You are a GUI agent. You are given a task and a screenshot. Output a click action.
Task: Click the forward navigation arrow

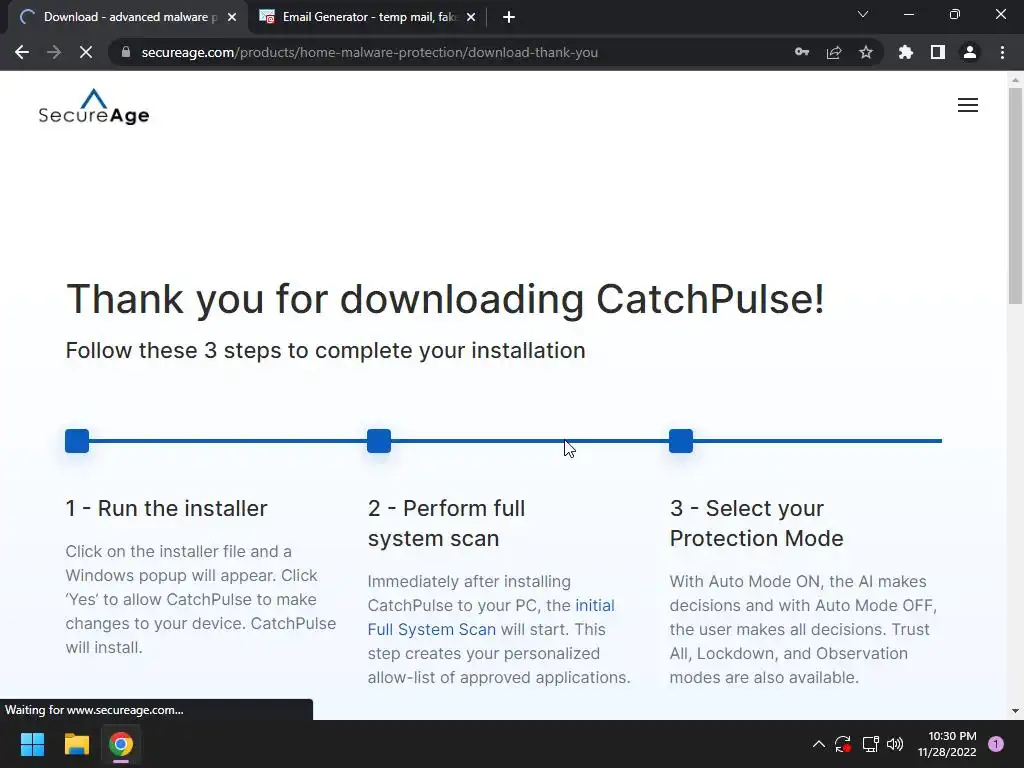tap(54, 52)
